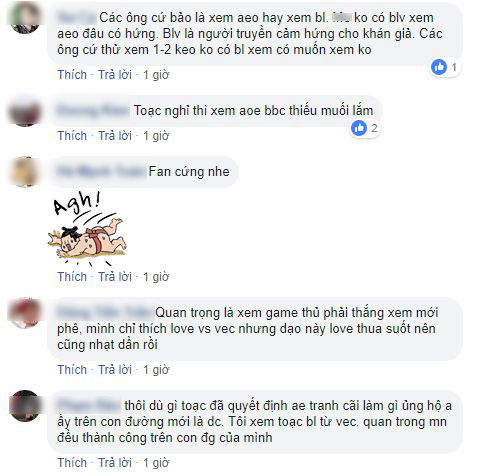
Task: Like the 'thiếu muối lắm' comment
Action: [x=72, y=136]
